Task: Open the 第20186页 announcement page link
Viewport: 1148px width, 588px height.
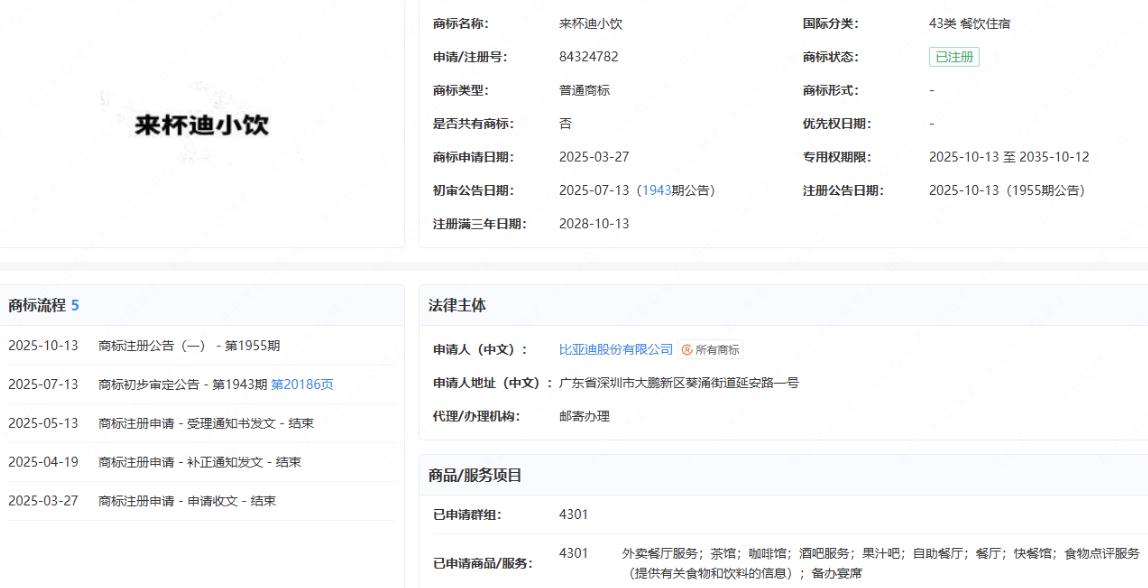Action: [302, 384]
